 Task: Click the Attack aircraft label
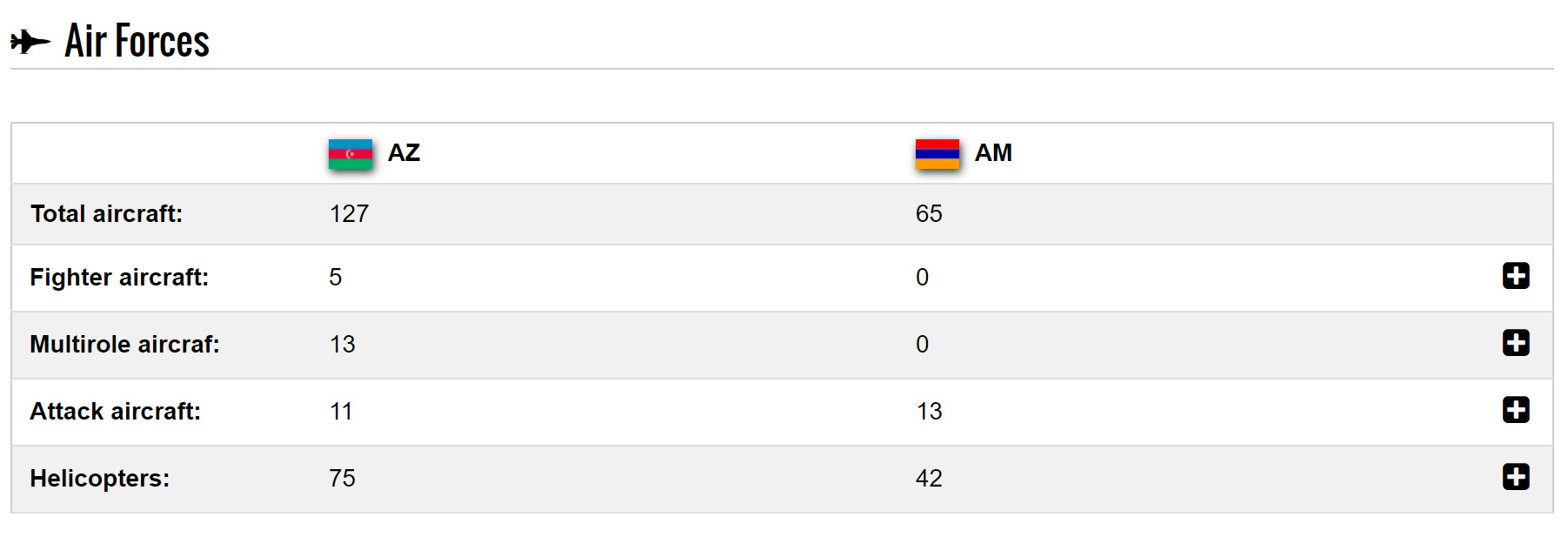pos(115,412)
